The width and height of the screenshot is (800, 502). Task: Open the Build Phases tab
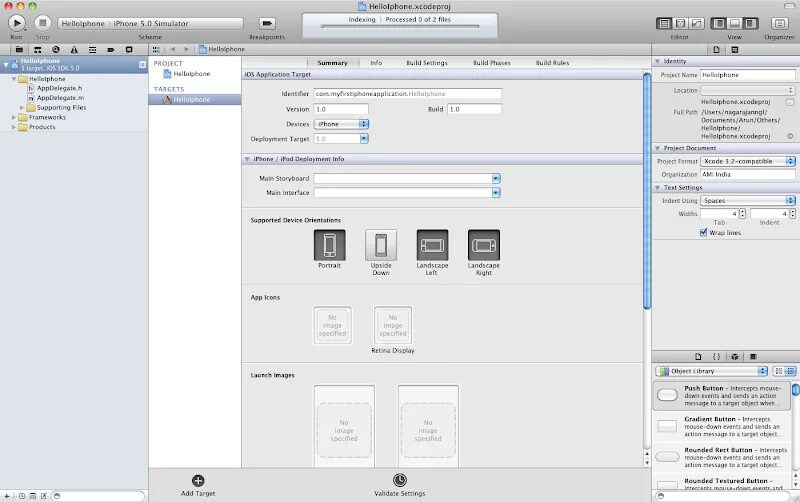[491, 63]
